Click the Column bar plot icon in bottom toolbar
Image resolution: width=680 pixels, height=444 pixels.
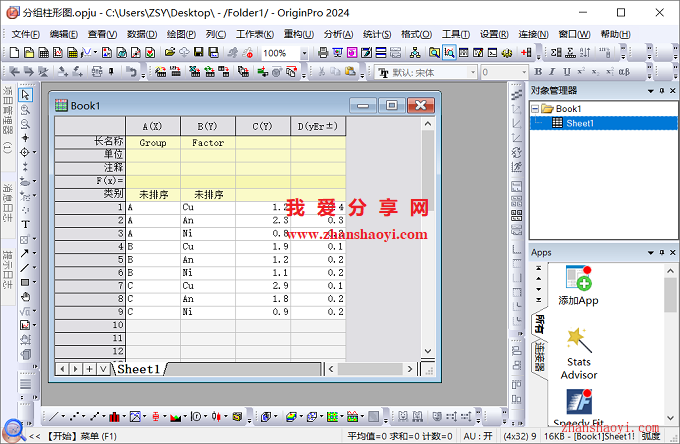(x=114, y=417)
